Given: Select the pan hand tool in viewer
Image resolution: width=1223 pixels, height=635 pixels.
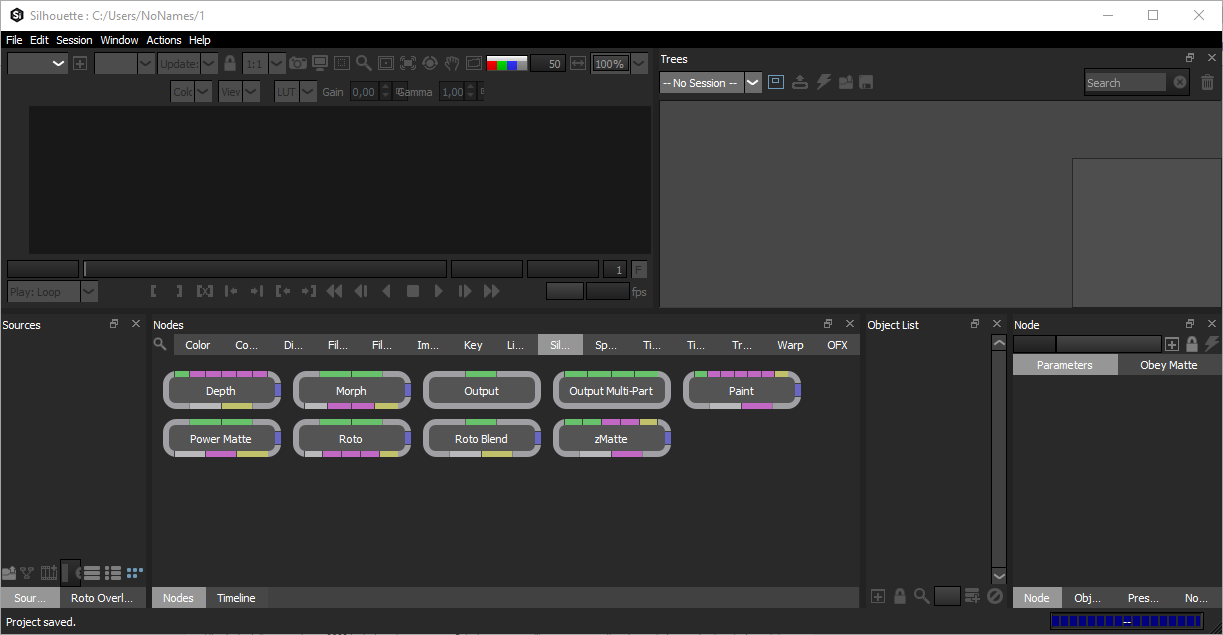Looking at the screenshot, I should pos(452,63).
